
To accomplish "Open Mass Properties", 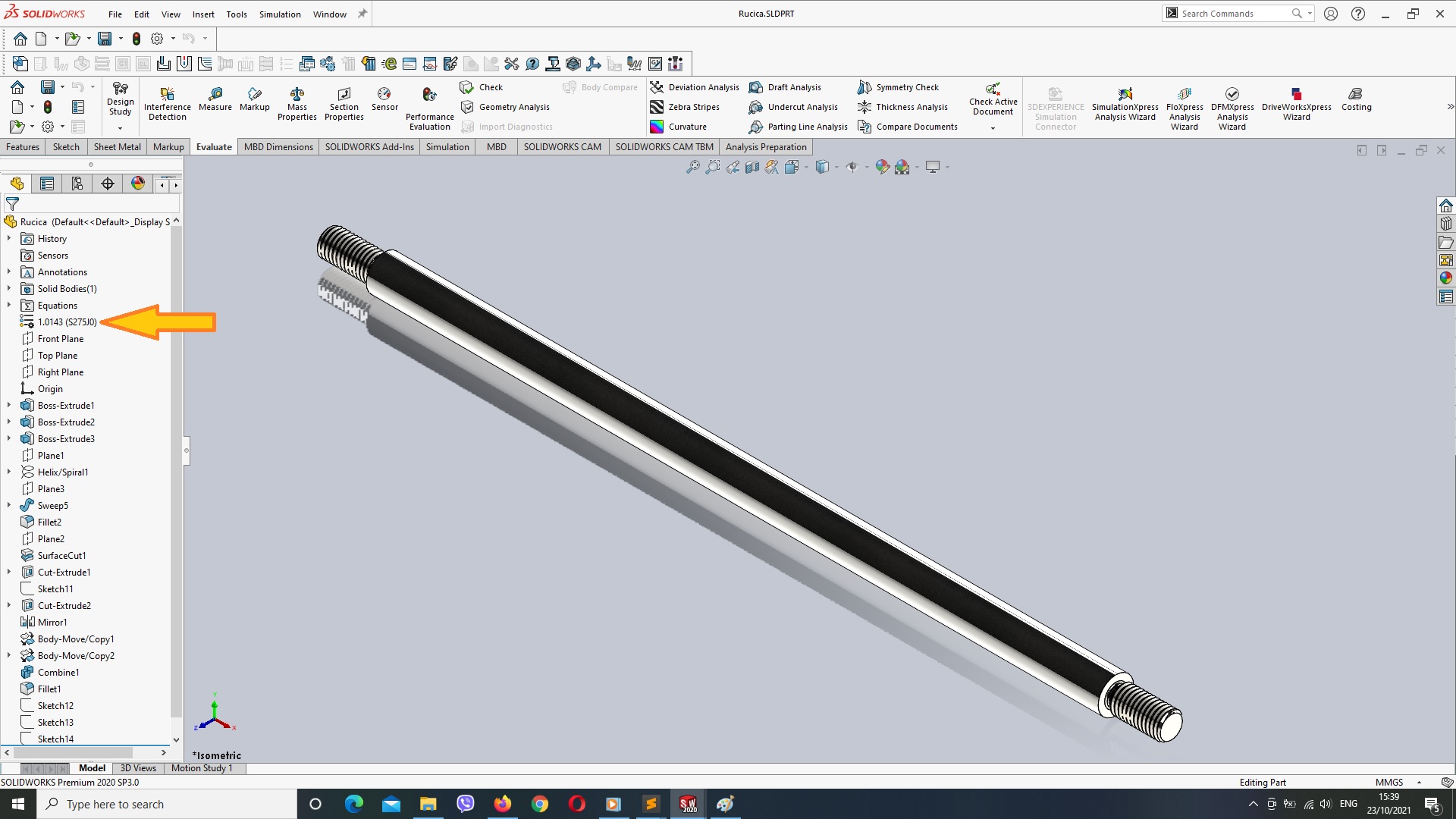I will point(297,103).
